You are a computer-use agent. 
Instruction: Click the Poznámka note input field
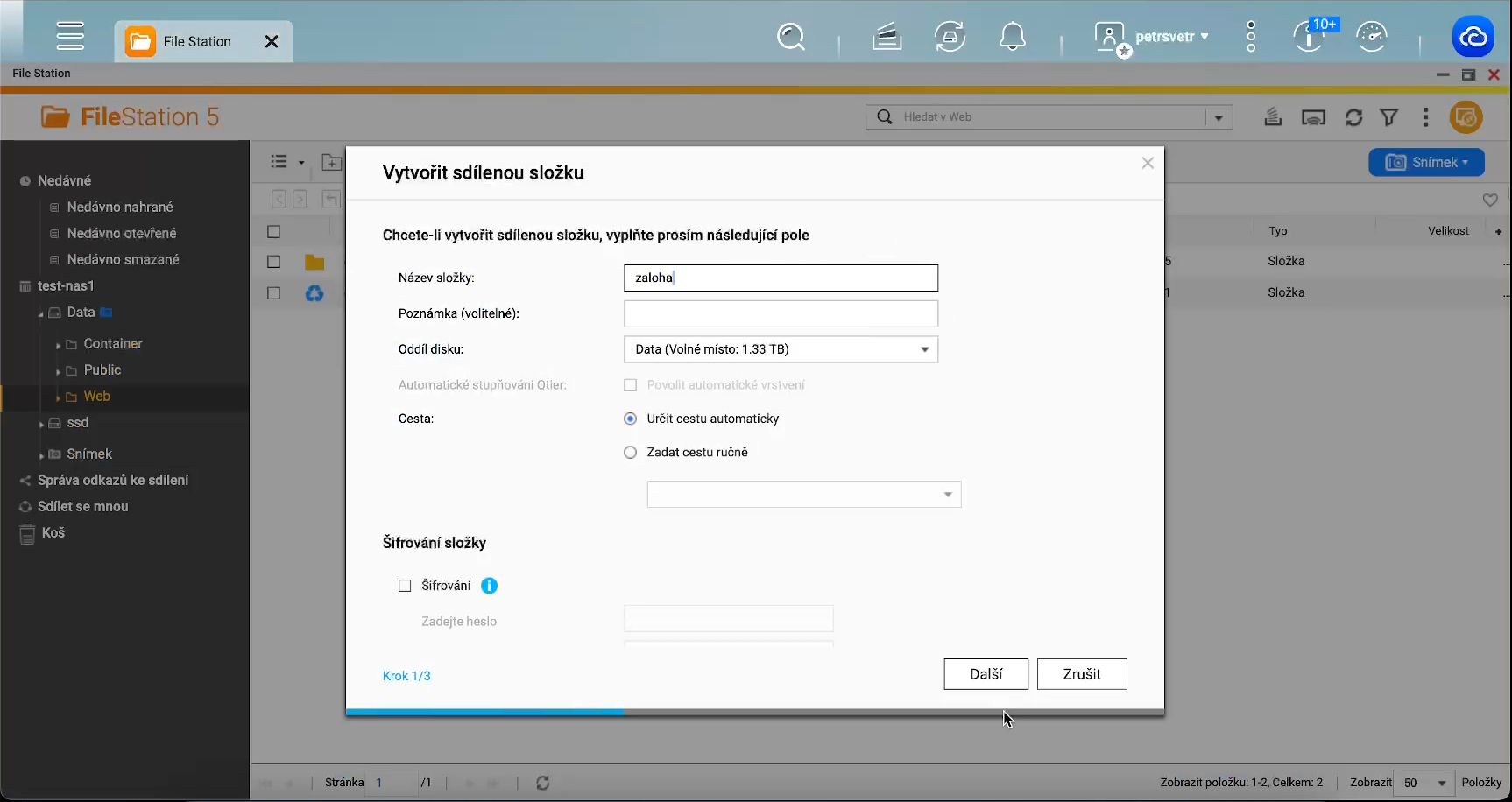tap(780, 313)
